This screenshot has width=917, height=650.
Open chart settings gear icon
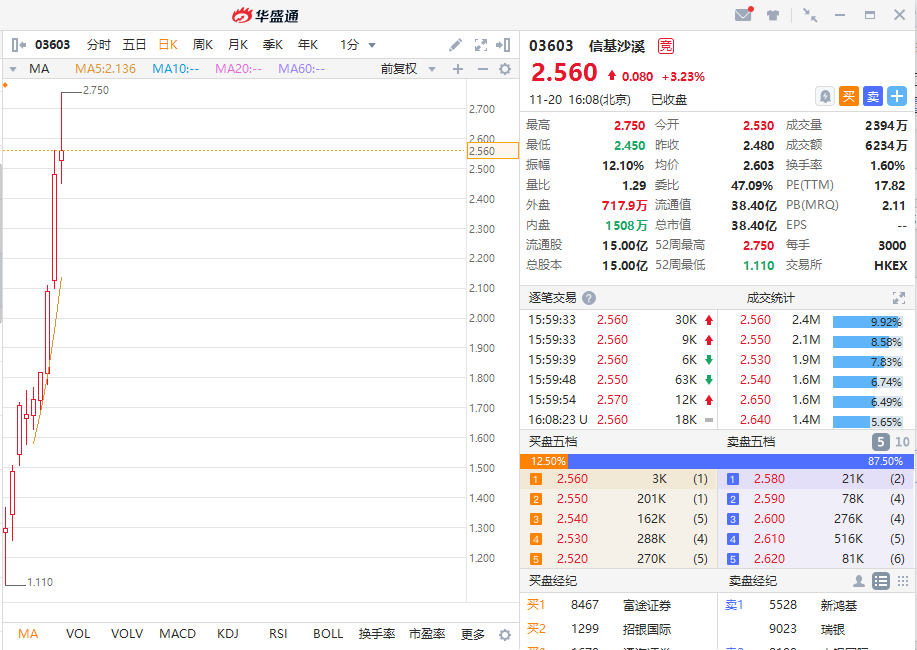point(505,69)
